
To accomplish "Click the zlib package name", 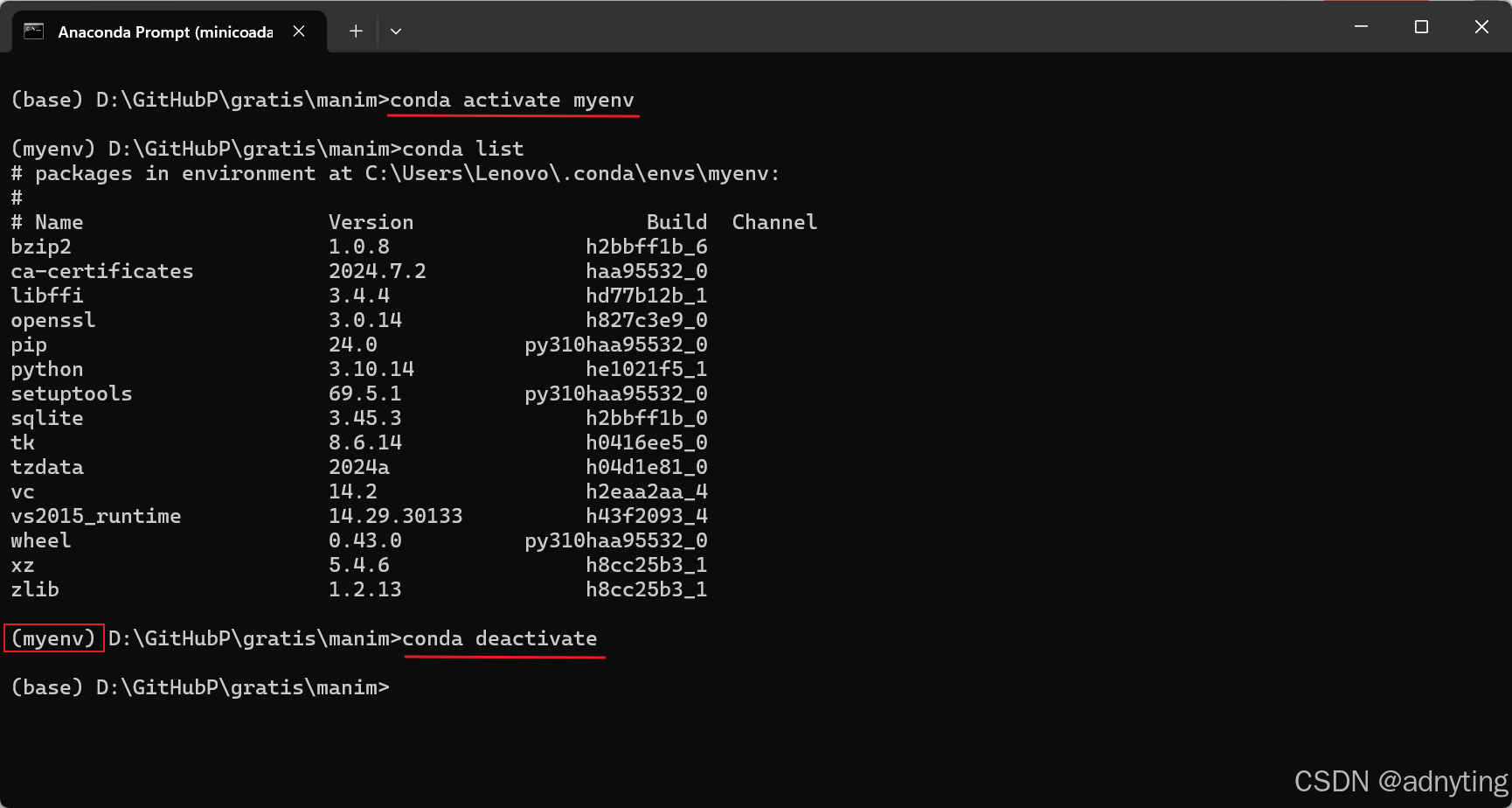I will pyautogui.click(x=35, y=589).
